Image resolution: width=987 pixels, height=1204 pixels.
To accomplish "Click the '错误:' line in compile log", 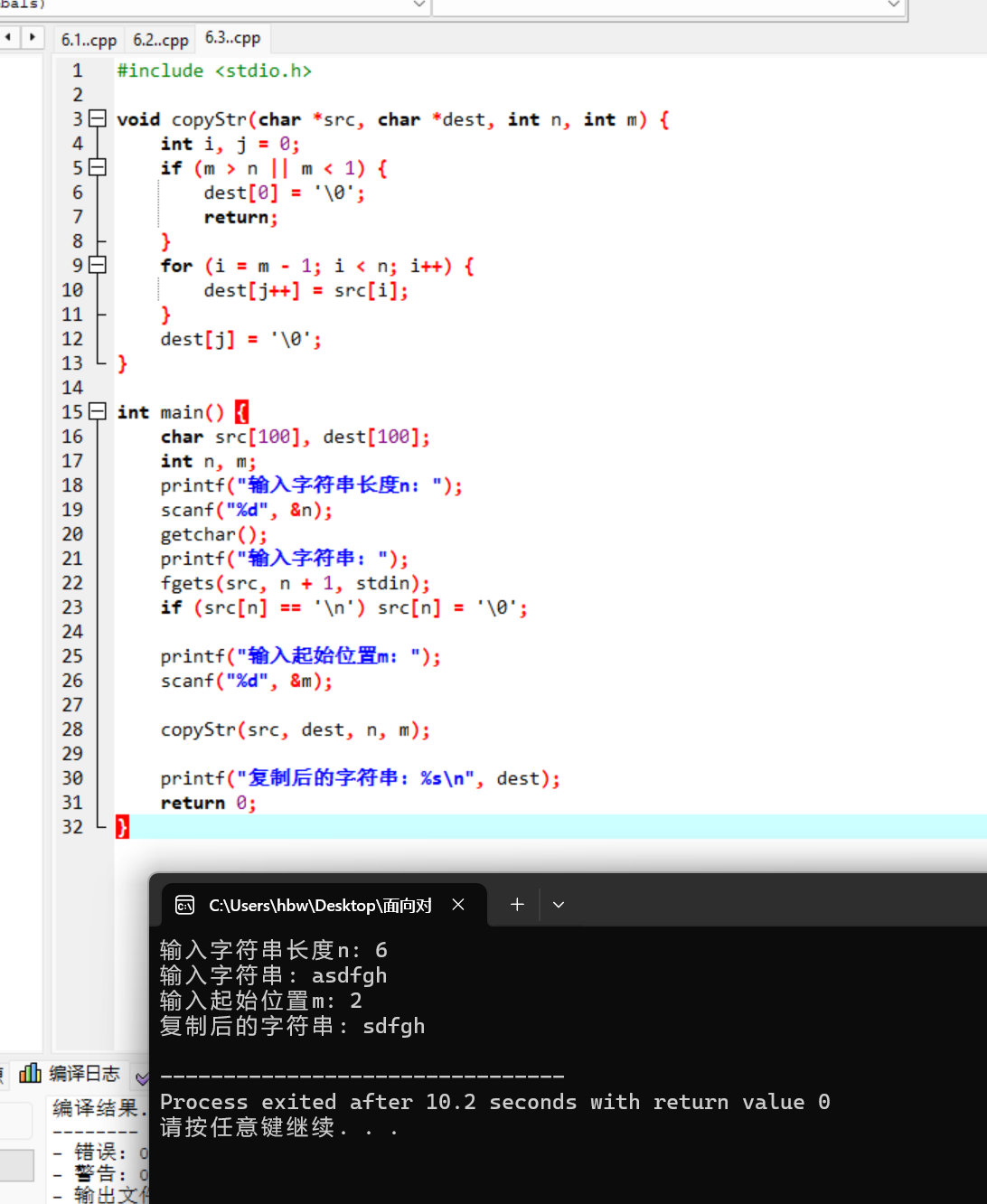I will click(99, 1152).
